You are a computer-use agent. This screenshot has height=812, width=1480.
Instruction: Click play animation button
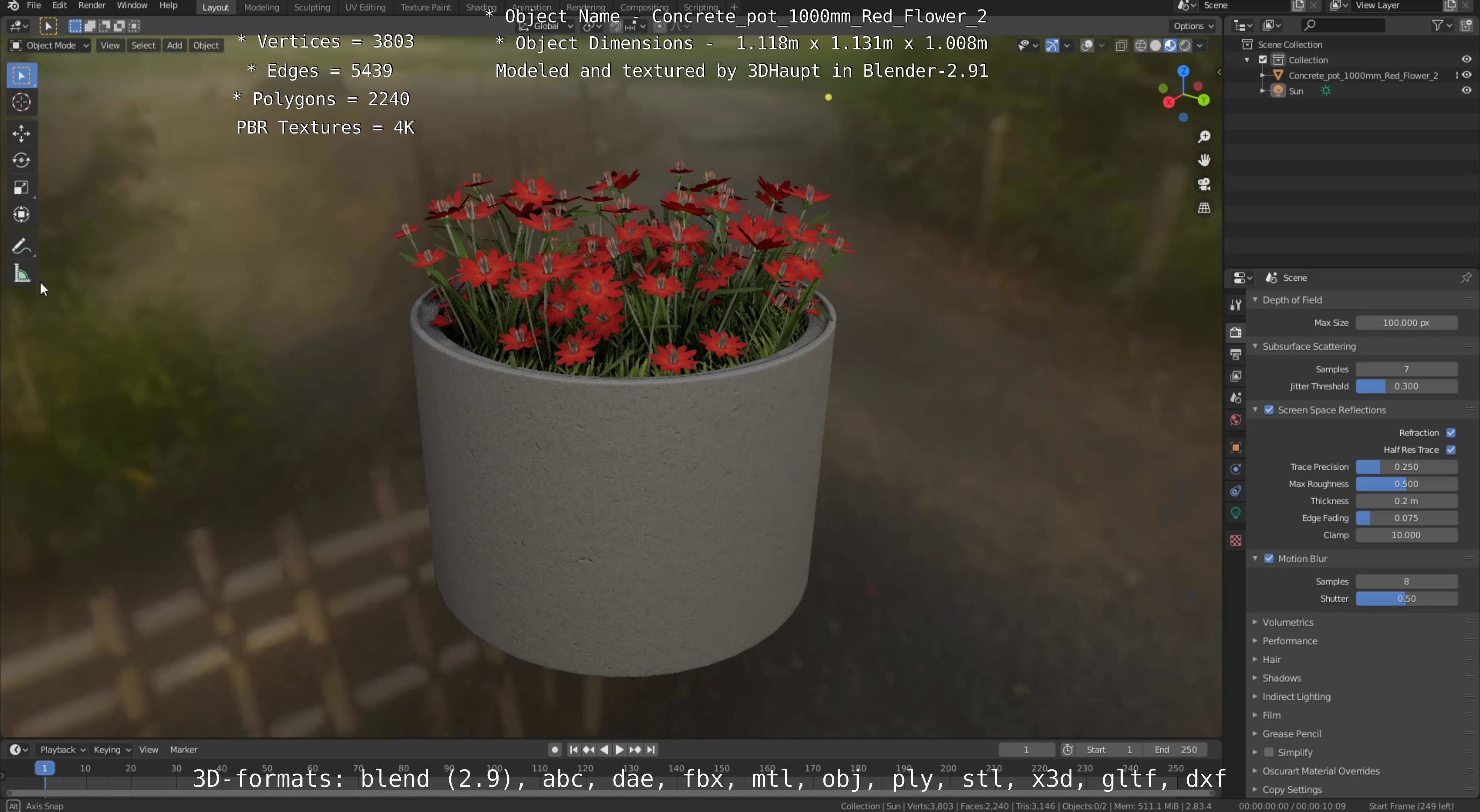[619, 749]
